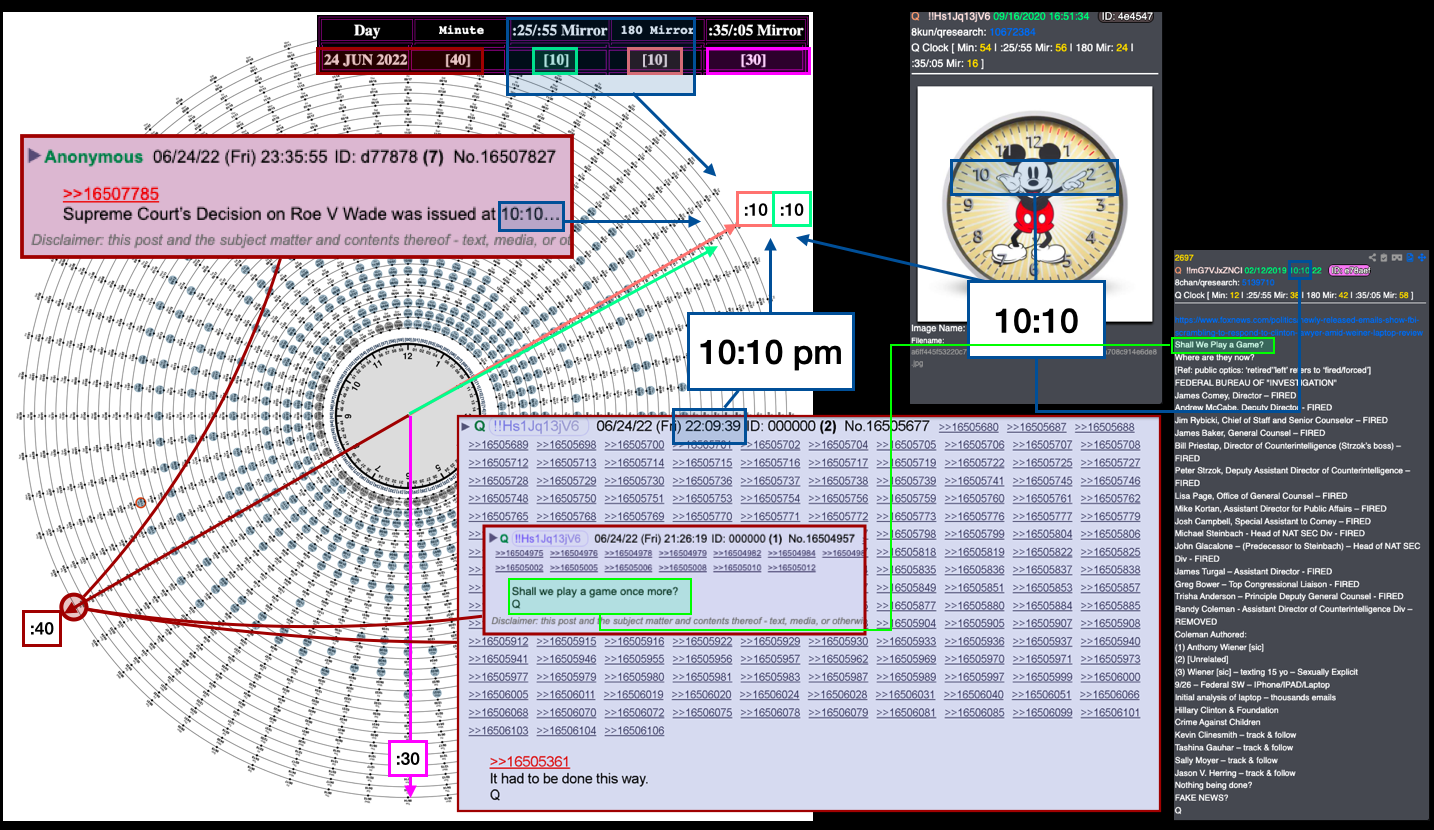Click the blue move arrows icon on post 2697
This screenshot has height=830, width=1434.
pos(1422,258)
